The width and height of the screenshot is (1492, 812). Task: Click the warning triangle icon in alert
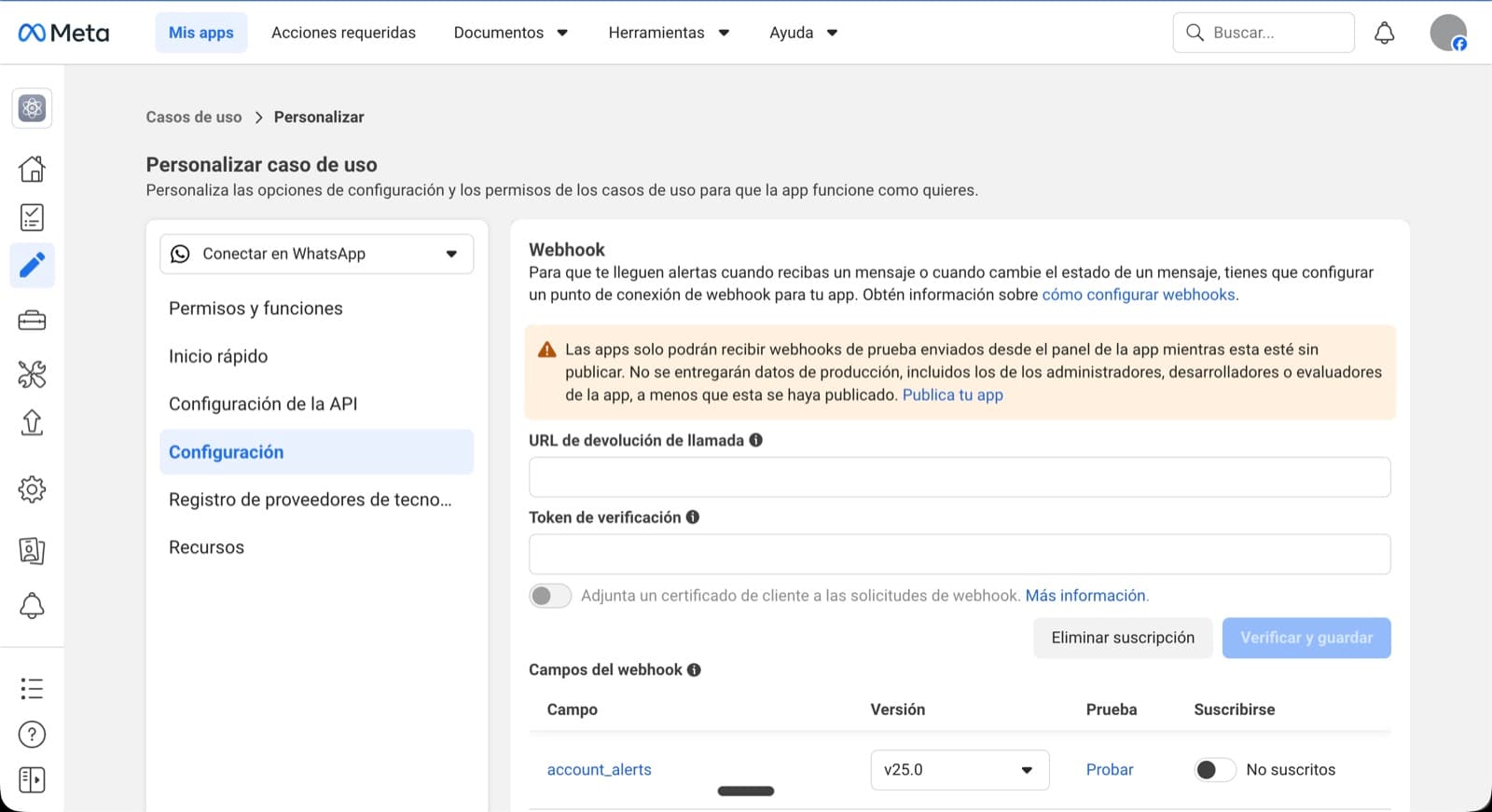click(547, 351)
